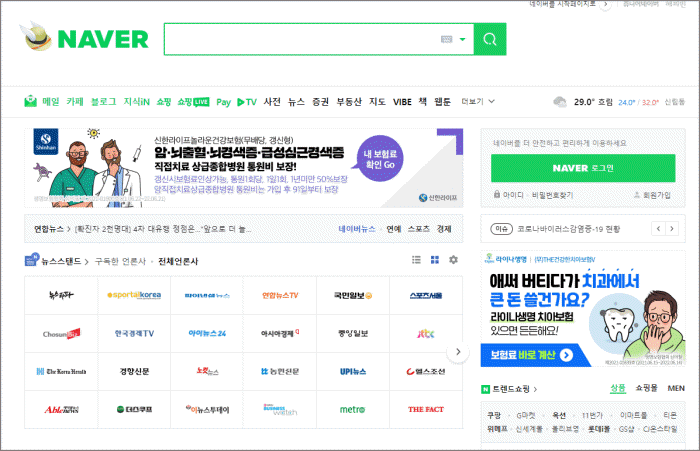Click 보험료 바로 계산 ad button
Viewport: 700px width, 451px height.
point(532,355)
